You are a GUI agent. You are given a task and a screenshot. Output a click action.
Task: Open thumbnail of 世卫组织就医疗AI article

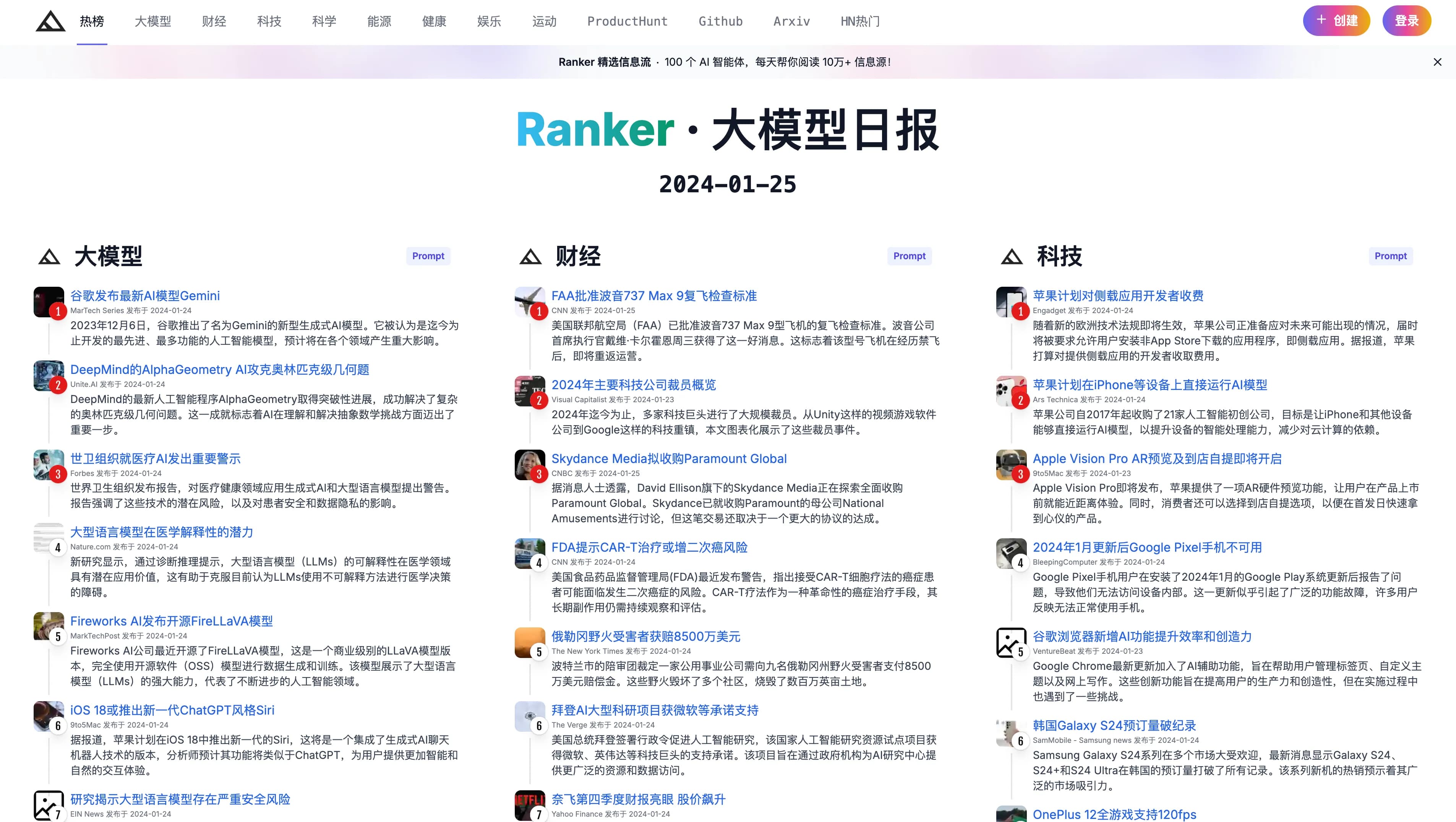click(49, 465)
